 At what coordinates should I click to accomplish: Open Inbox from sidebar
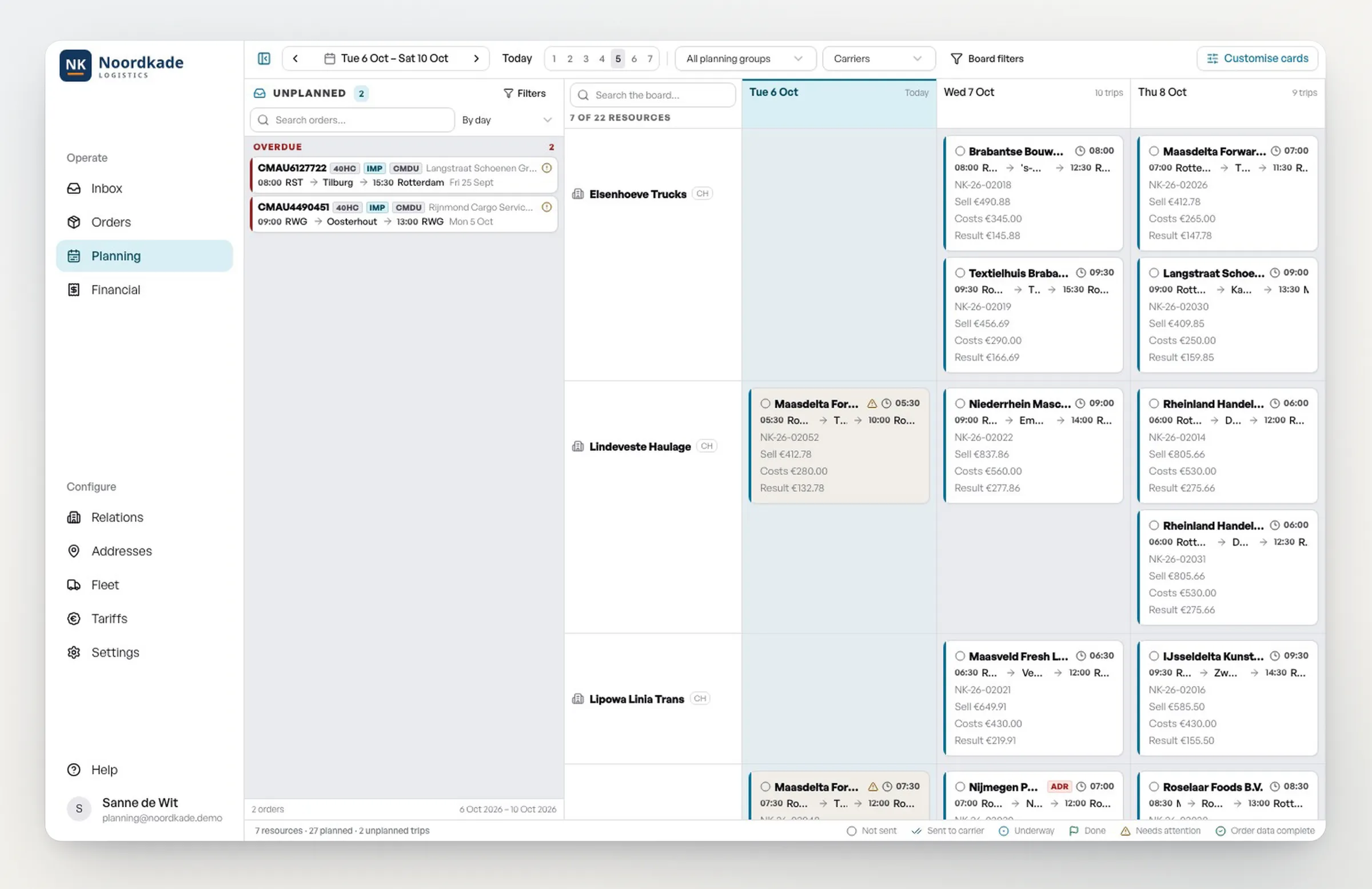144,189
